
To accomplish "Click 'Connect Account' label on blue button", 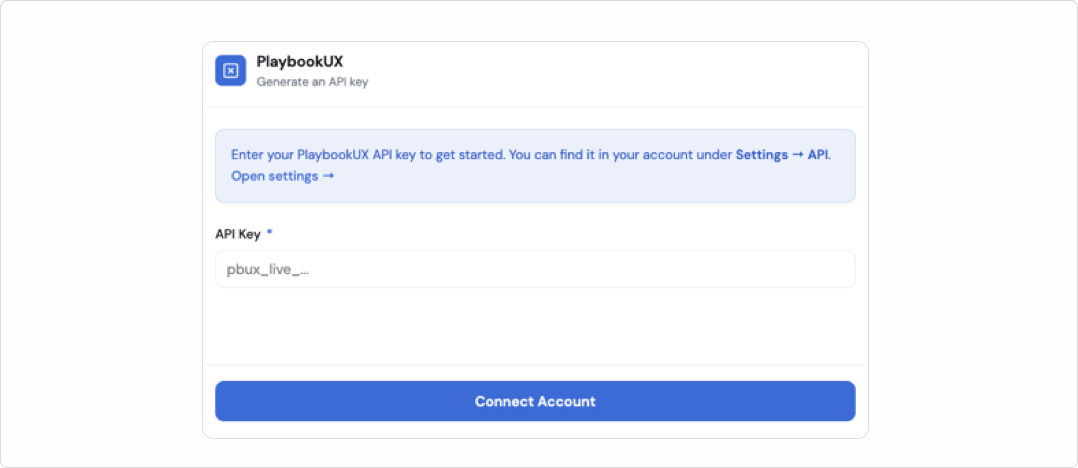I will point(535,401).
